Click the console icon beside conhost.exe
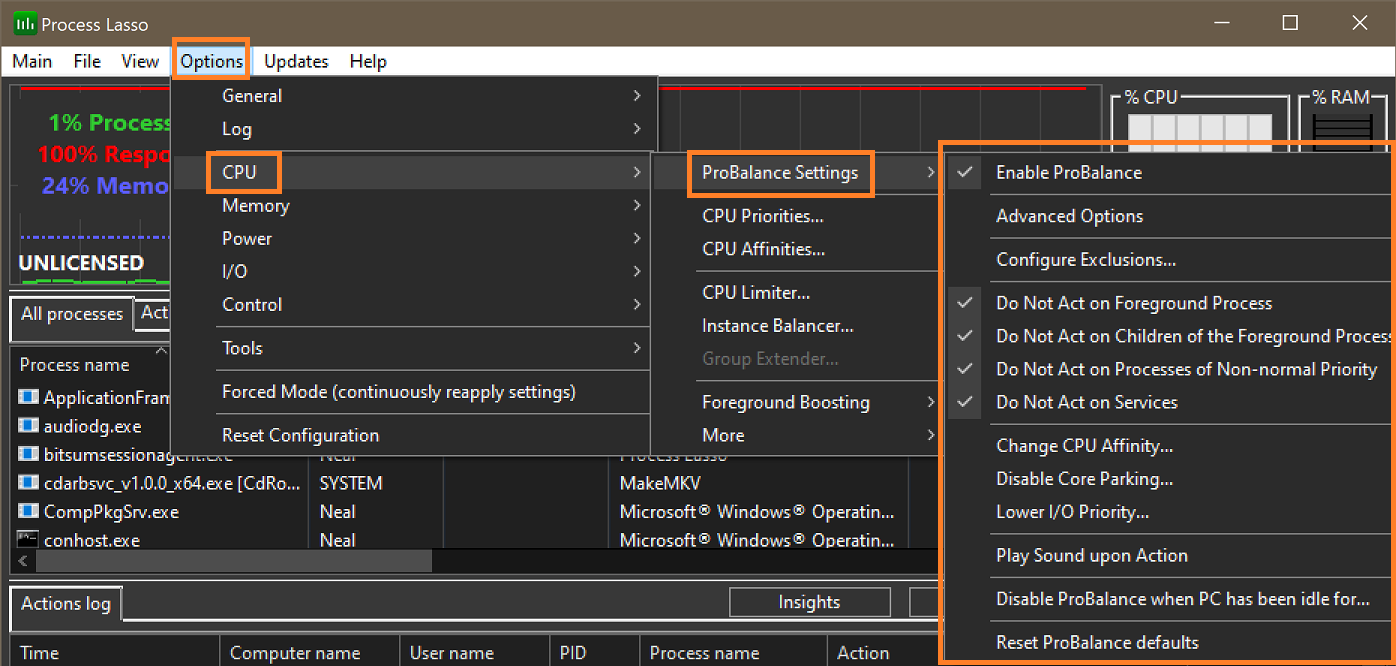The height and width of the screenshot is (666, 1396). coord(29,540)
